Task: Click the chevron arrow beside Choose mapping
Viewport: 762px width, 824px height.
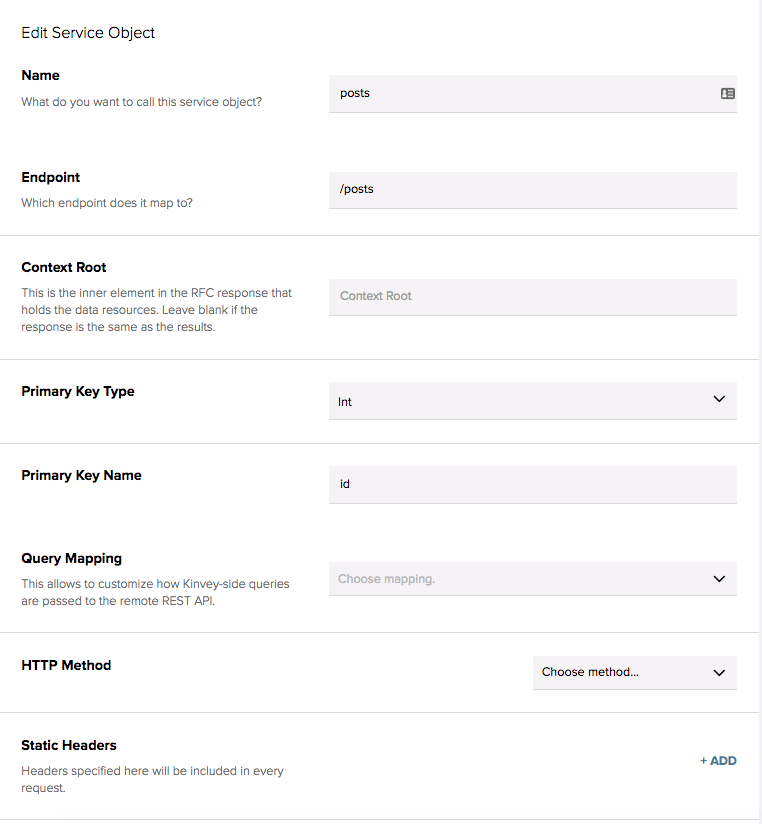Action: click(x=719, y=579)
